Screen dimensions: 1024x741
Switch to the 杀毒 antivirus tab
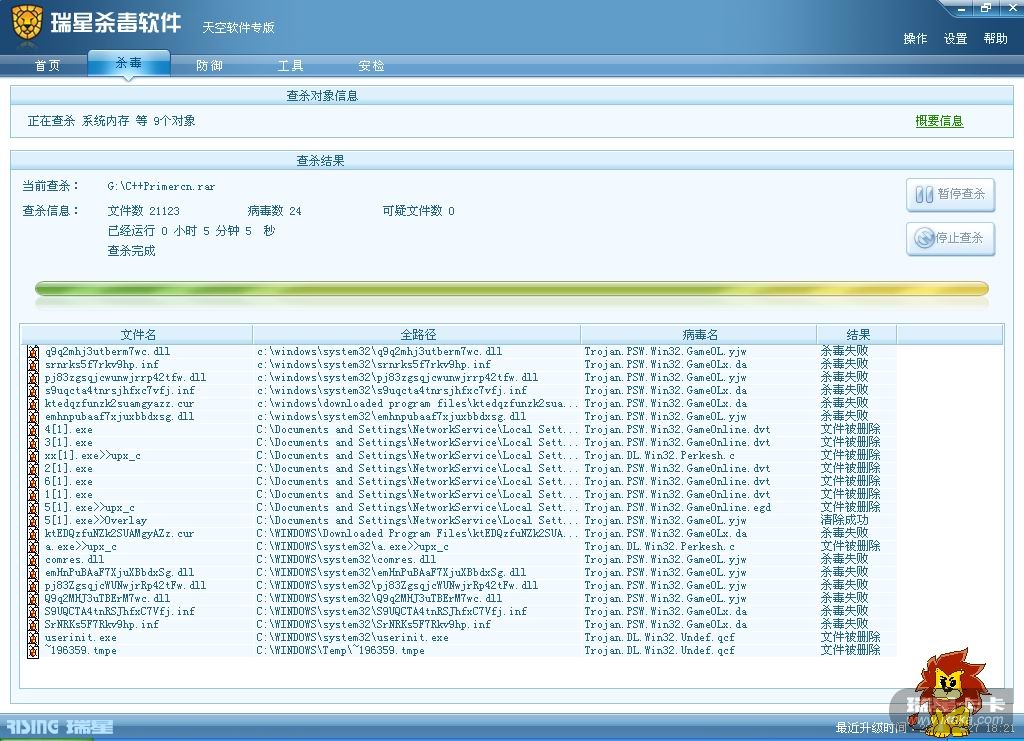point(128,63)
